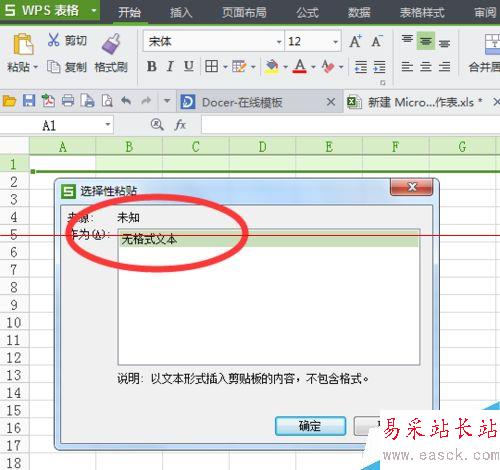The width and height of the screenshot is (500, 470).
Task: Open the 表格样式 ribbon tab
Action: pos(422,12)
